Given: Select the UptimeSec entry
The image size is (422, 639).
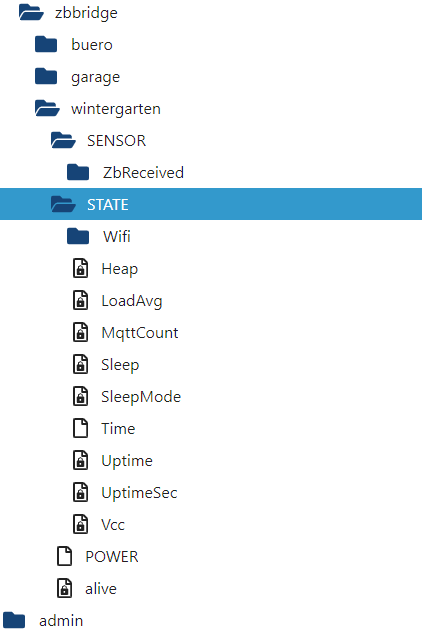Looking at the screenshot, I should (x=139, y=492).
